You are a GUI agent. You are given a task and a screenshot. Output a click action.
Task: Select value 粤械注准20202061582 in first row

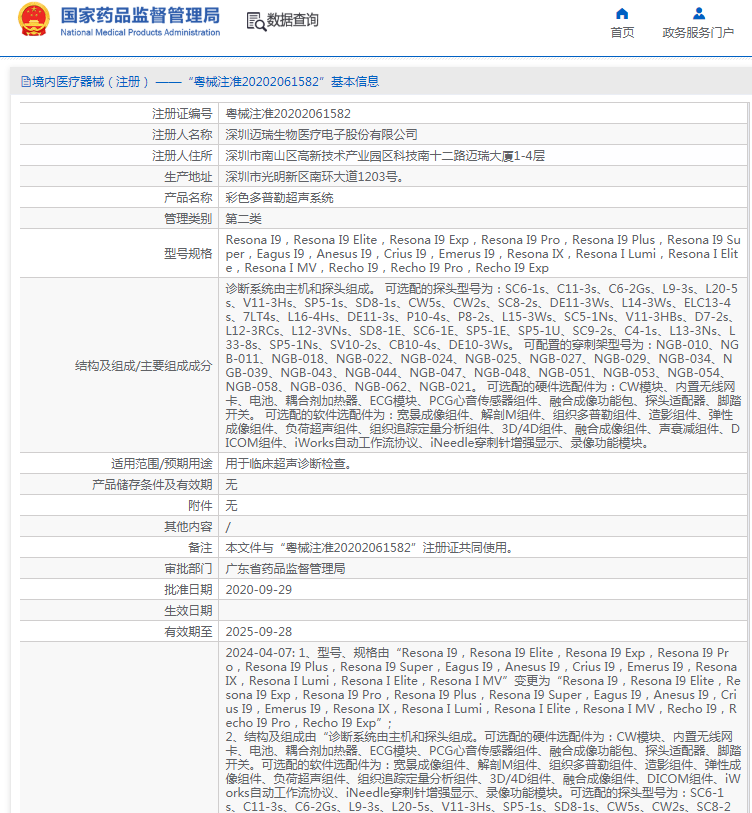click(288, 114)
